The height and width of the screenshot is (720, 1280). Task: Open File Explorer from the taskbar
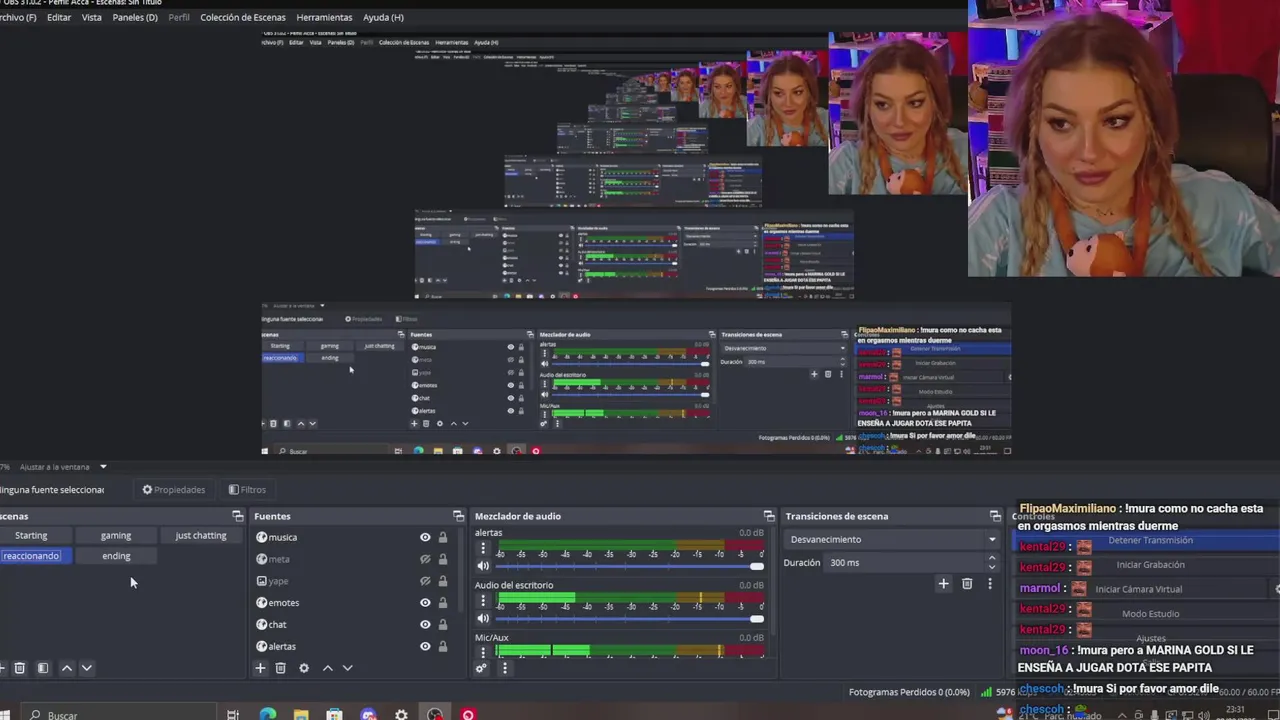click(x=301, y=714)
